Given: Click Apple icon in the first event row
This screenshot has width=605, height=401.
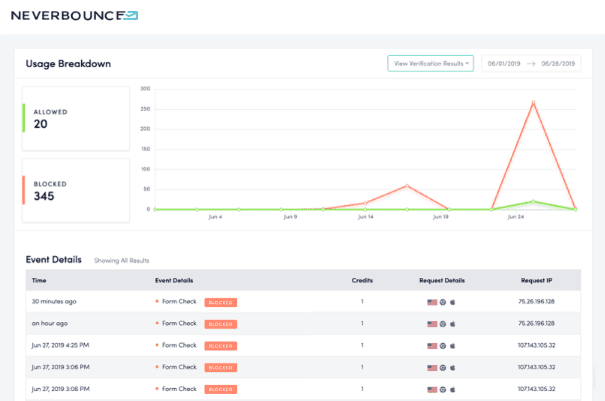Looking at the screenshot, I should (x=452, y=301).
